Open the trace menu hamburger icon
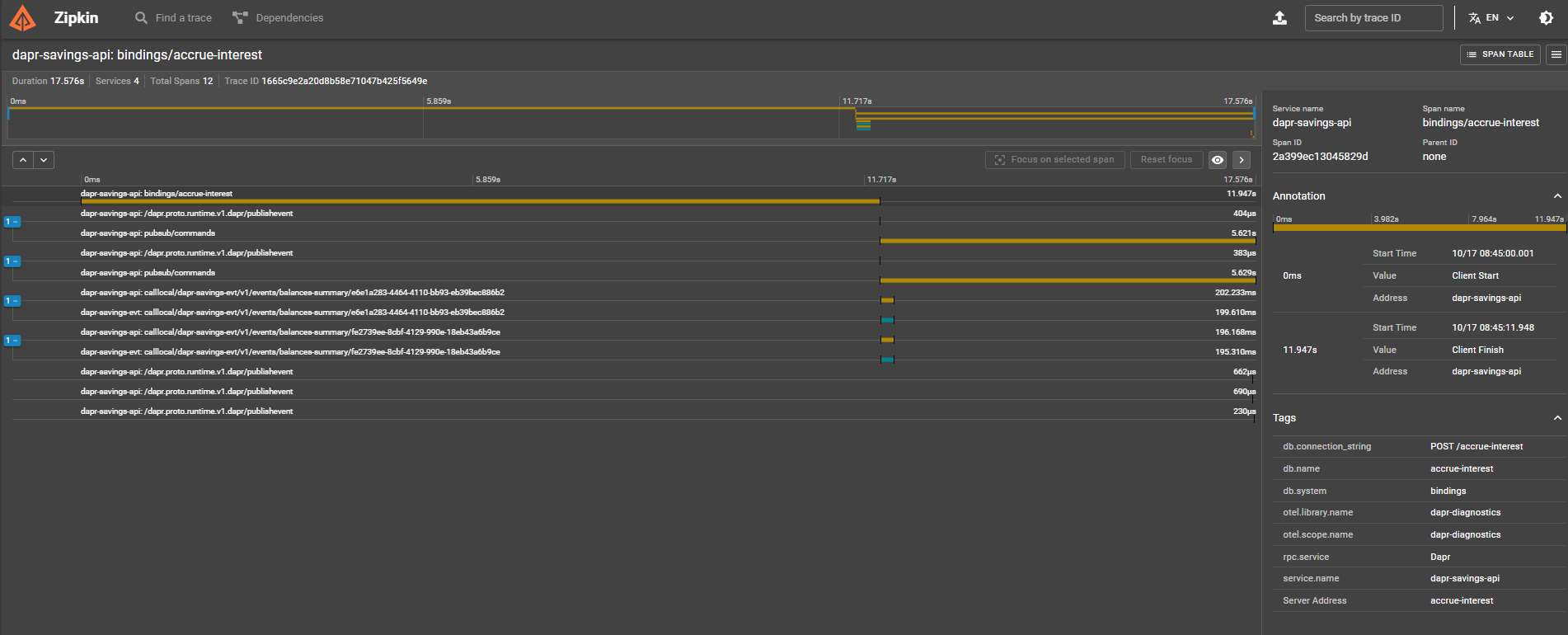The image size is (1568, 635). point(1556,54)
